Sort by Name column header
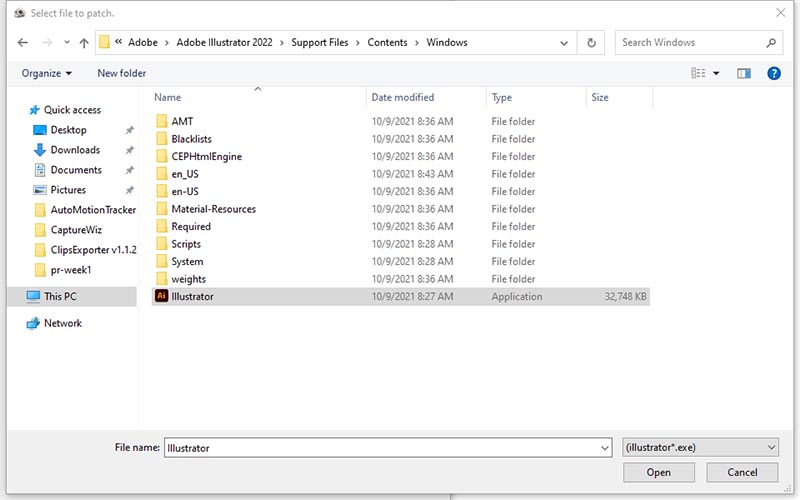The width and height of the screenshot is (800, 500). pyautogui.click(x=167, y=97)
